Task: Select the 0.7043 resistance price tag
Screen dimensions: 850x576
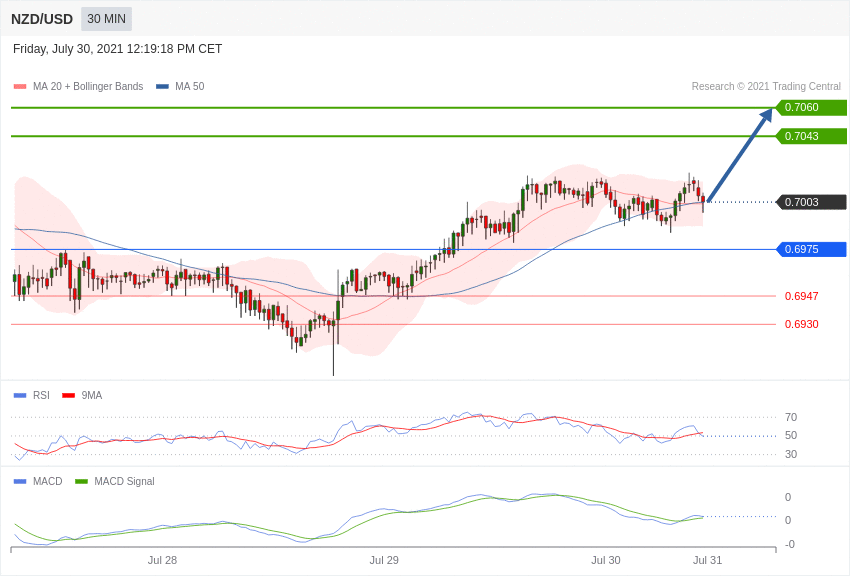Action: click(811, 136)
